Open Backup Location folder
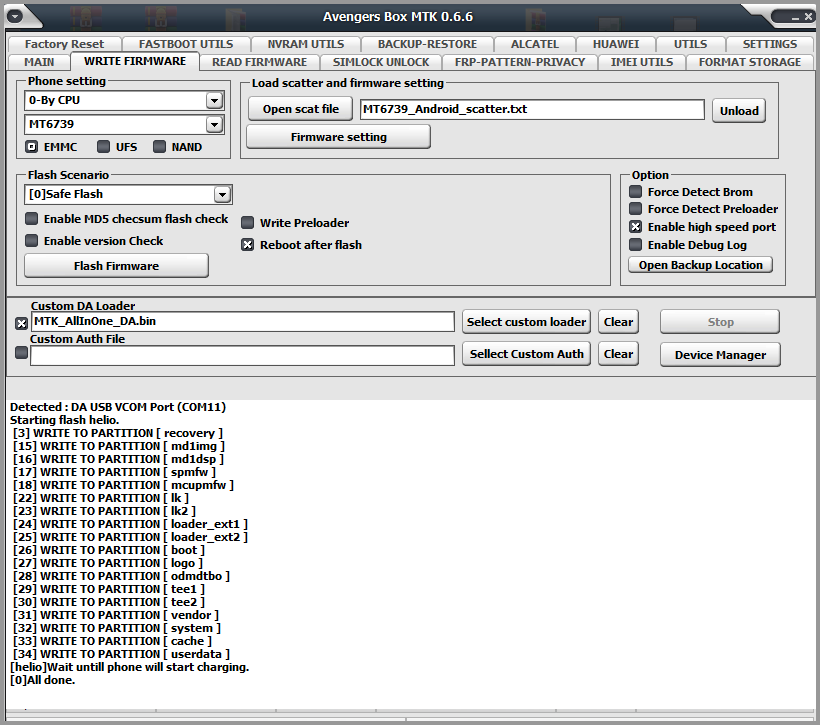The width and height of the screenshot is (820, 725). click(700, 265)
